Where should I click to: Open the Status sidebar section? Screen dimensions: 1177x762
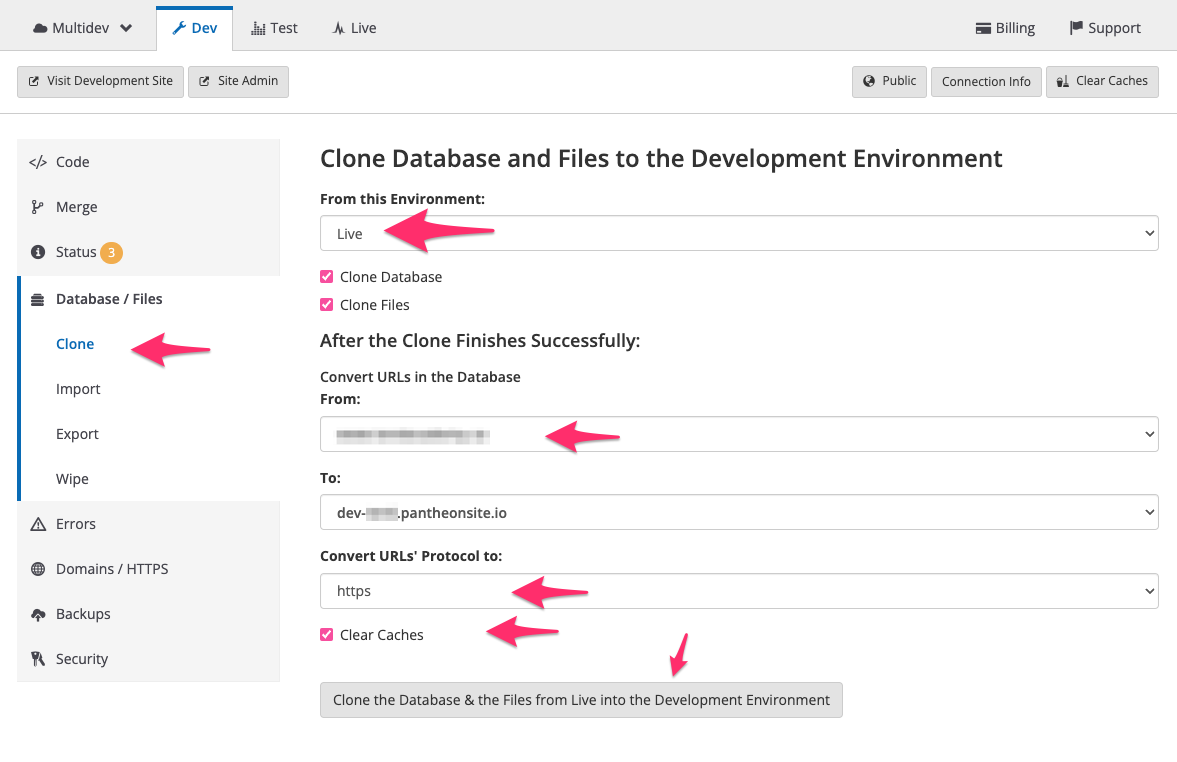pos(149,252)
